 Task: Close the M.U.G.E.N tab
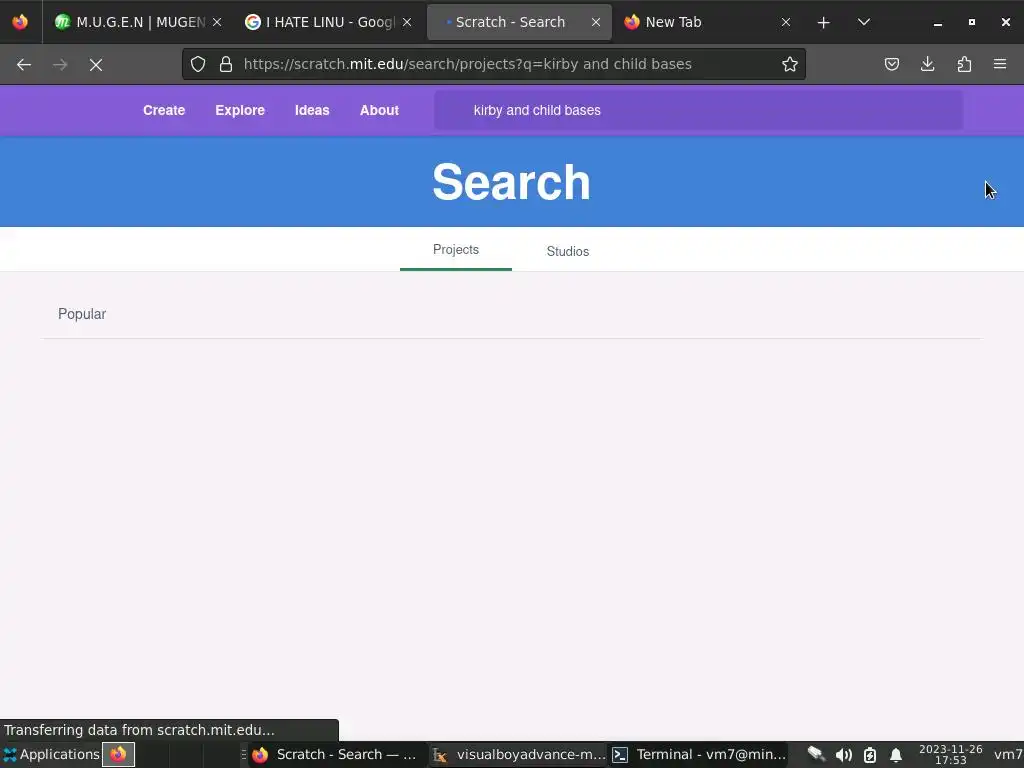pyautogui.click(x=217, y=22)
